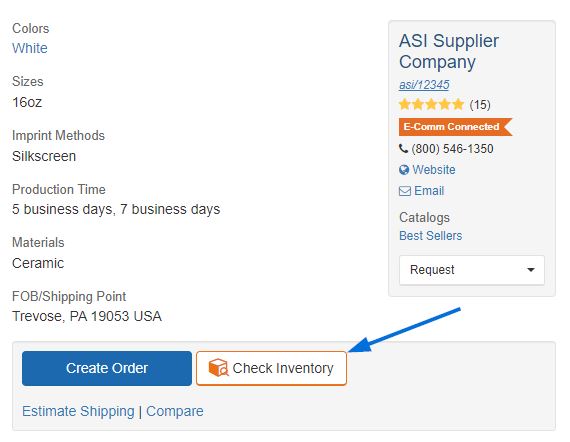Click the globe icon beside Website
This screenshot has width=570, height=442.
[404, 170]
